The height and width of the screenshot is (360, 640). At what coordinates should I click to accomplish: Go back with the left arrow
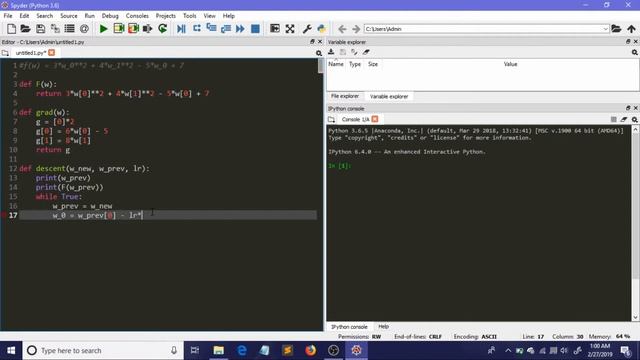(342, 29)
